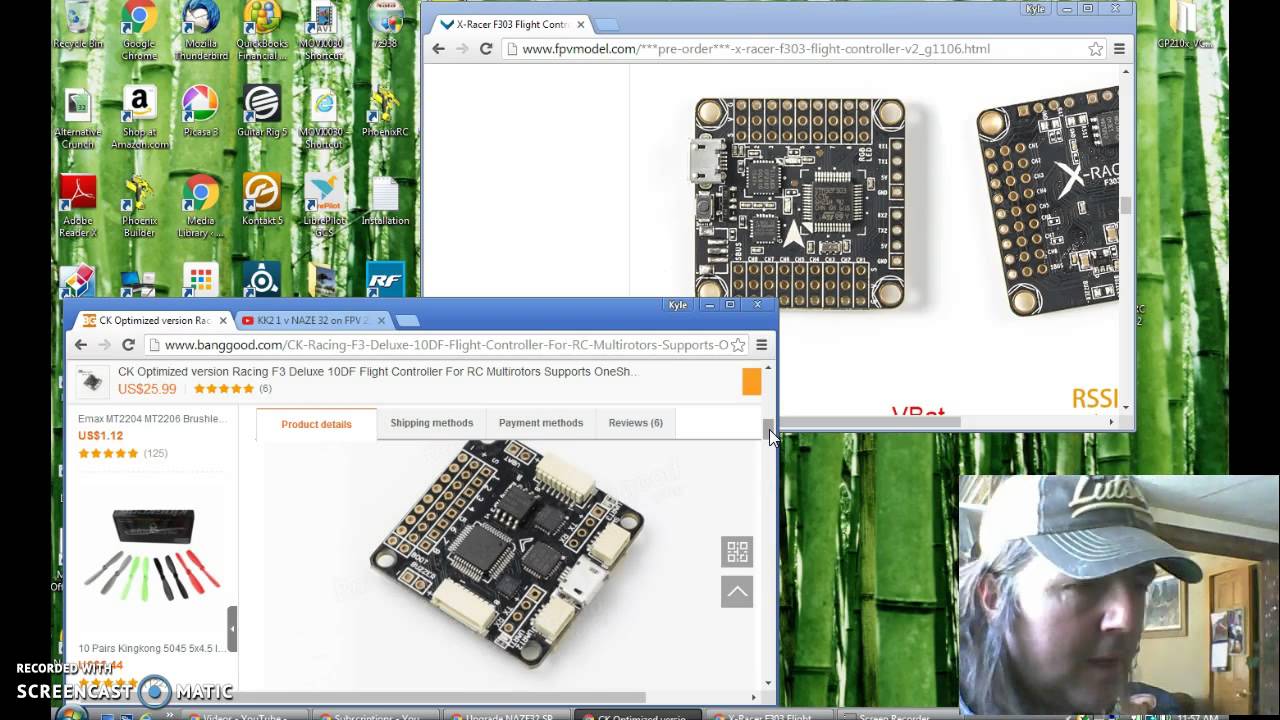Select the 7z938 desktop icon

click(385, 26)
